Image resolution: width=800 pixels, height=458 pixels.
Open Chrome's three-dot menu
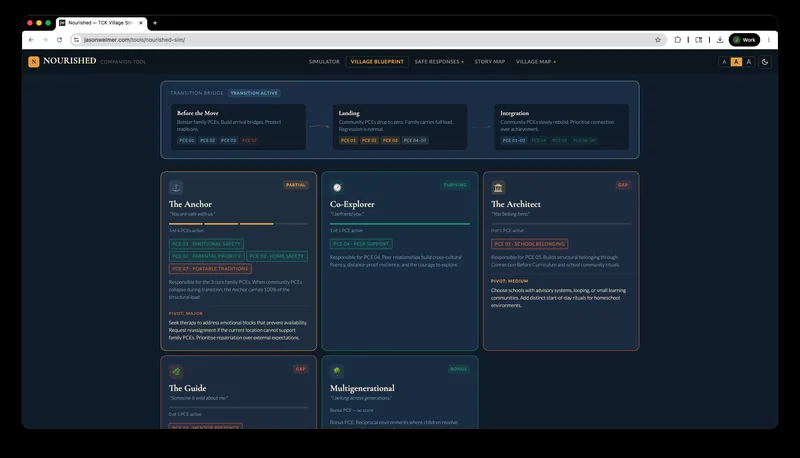click(x=768, y=40)
